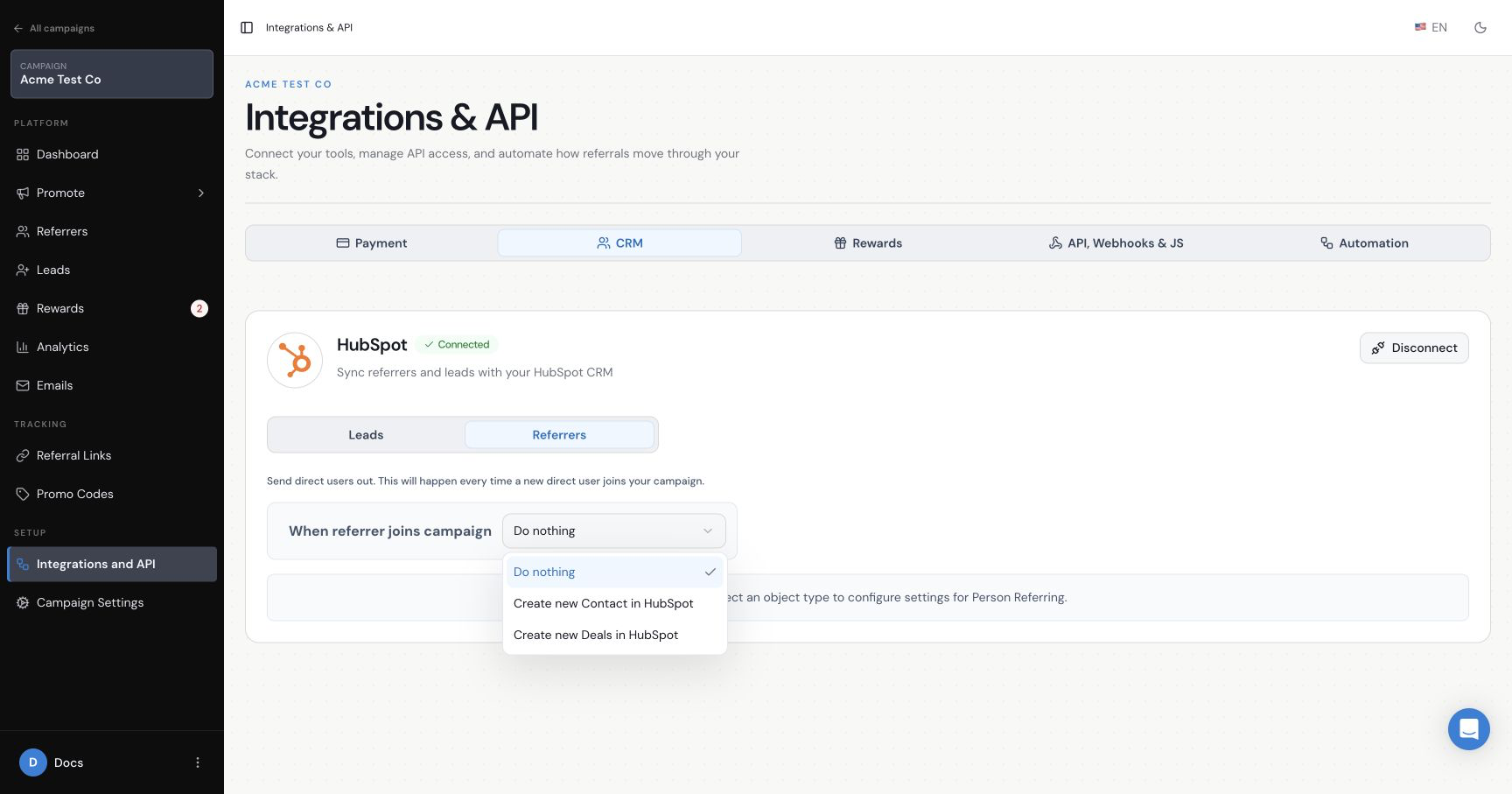Switch to the CRM tab
Screen dimensions: 1512x794
(619, 243)
